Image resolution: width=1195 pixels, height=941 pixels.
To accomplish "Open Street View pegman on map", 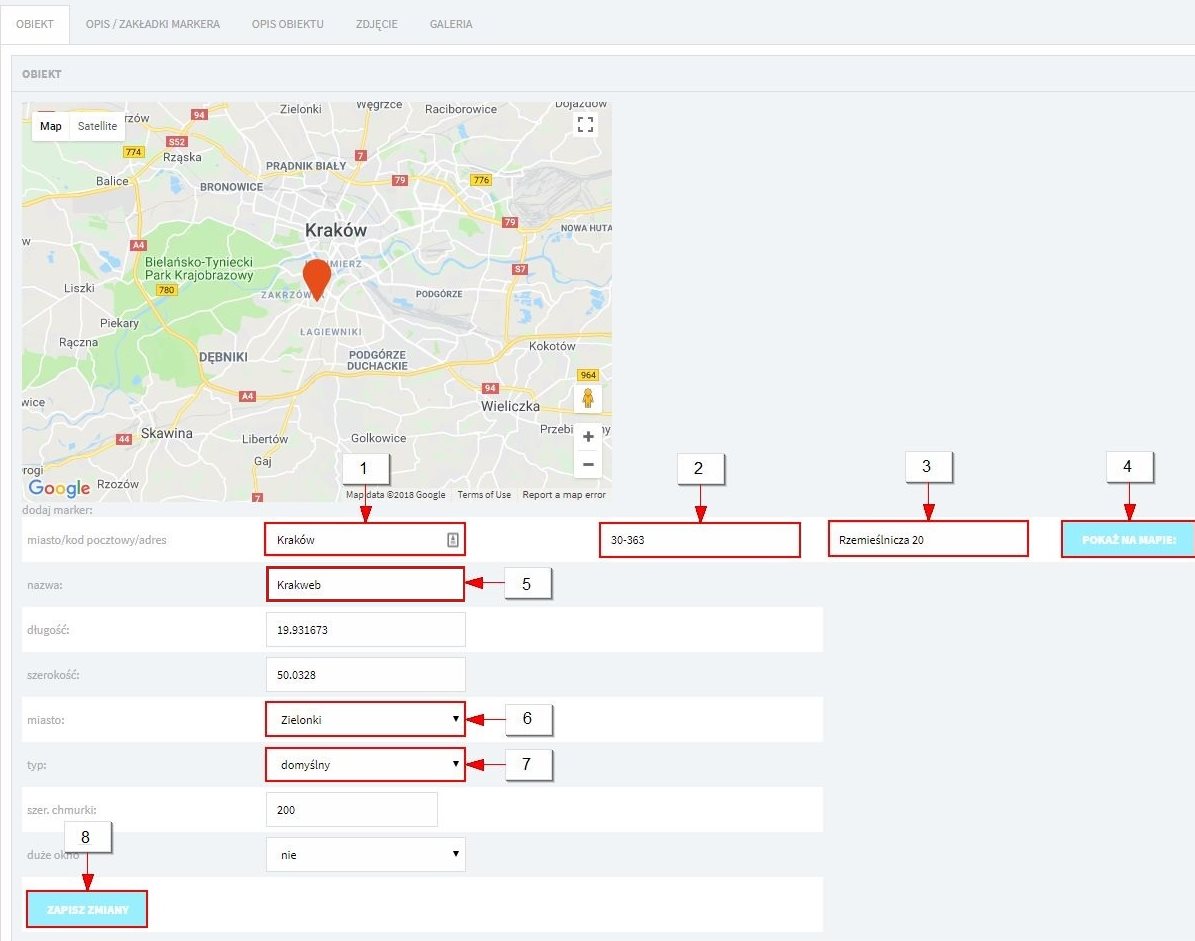I will click(588, 398).
